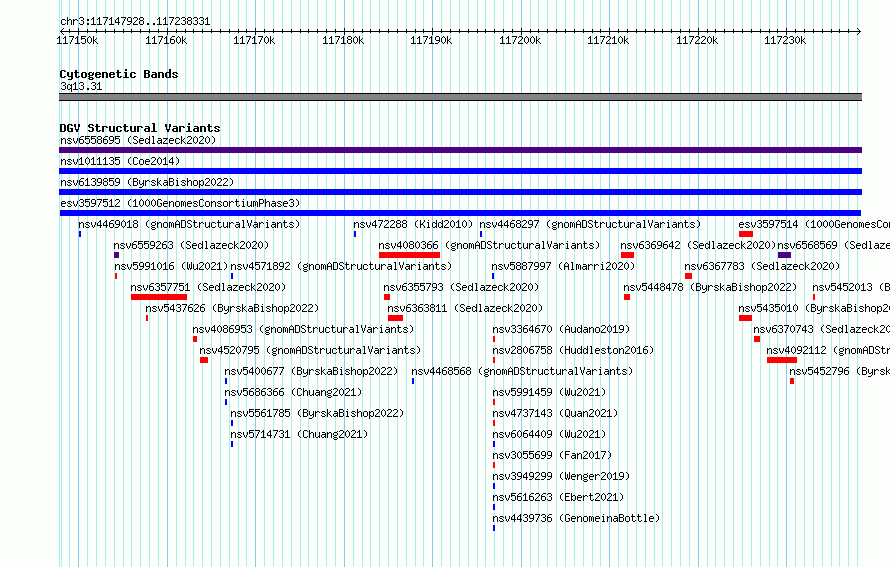Open nsv5400677 (ByrskaBishop2022) variant

point(311,371)
